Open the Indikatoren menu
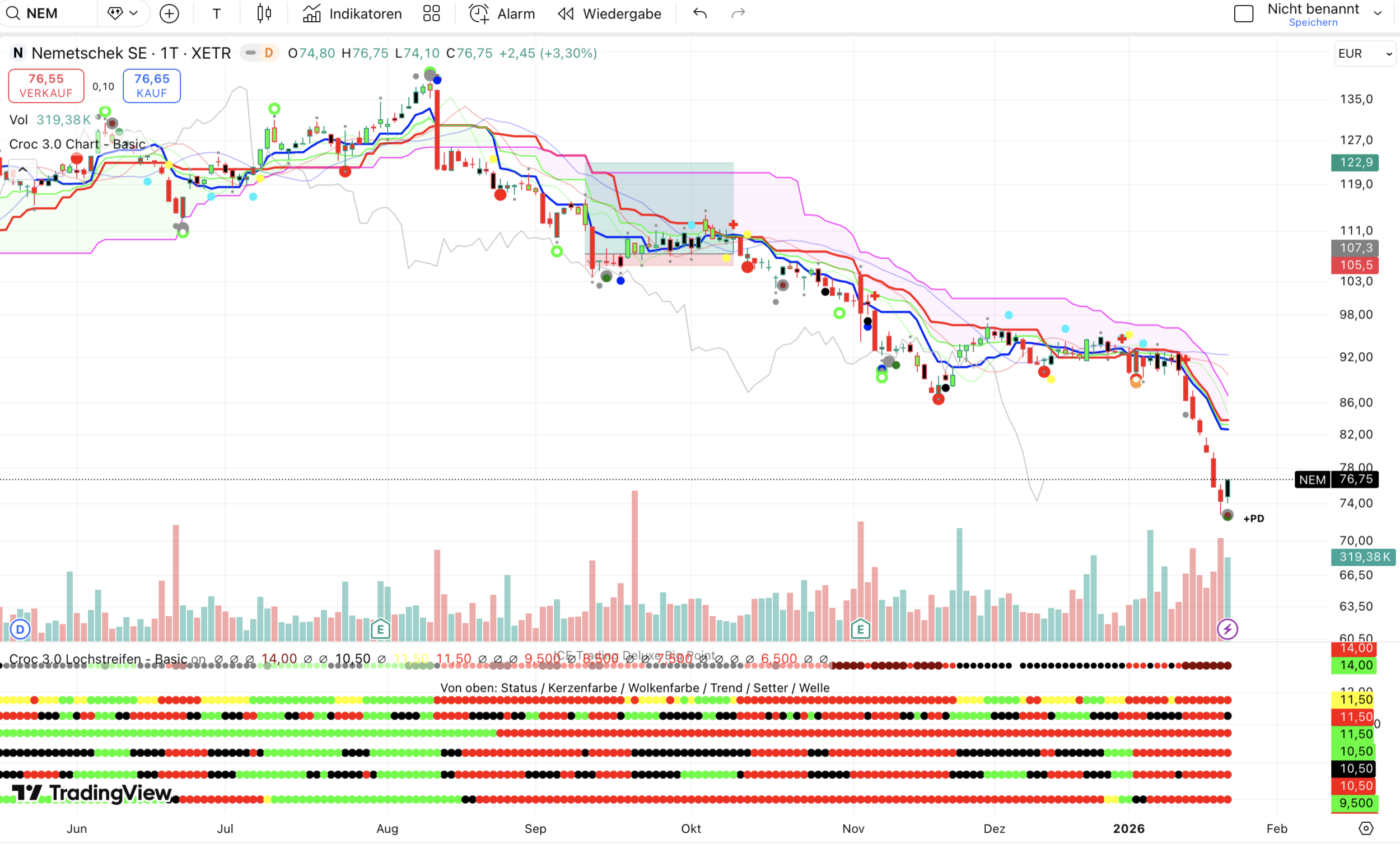The height and width of the screenshot is (844, 1400). click(x=352, y=13)
